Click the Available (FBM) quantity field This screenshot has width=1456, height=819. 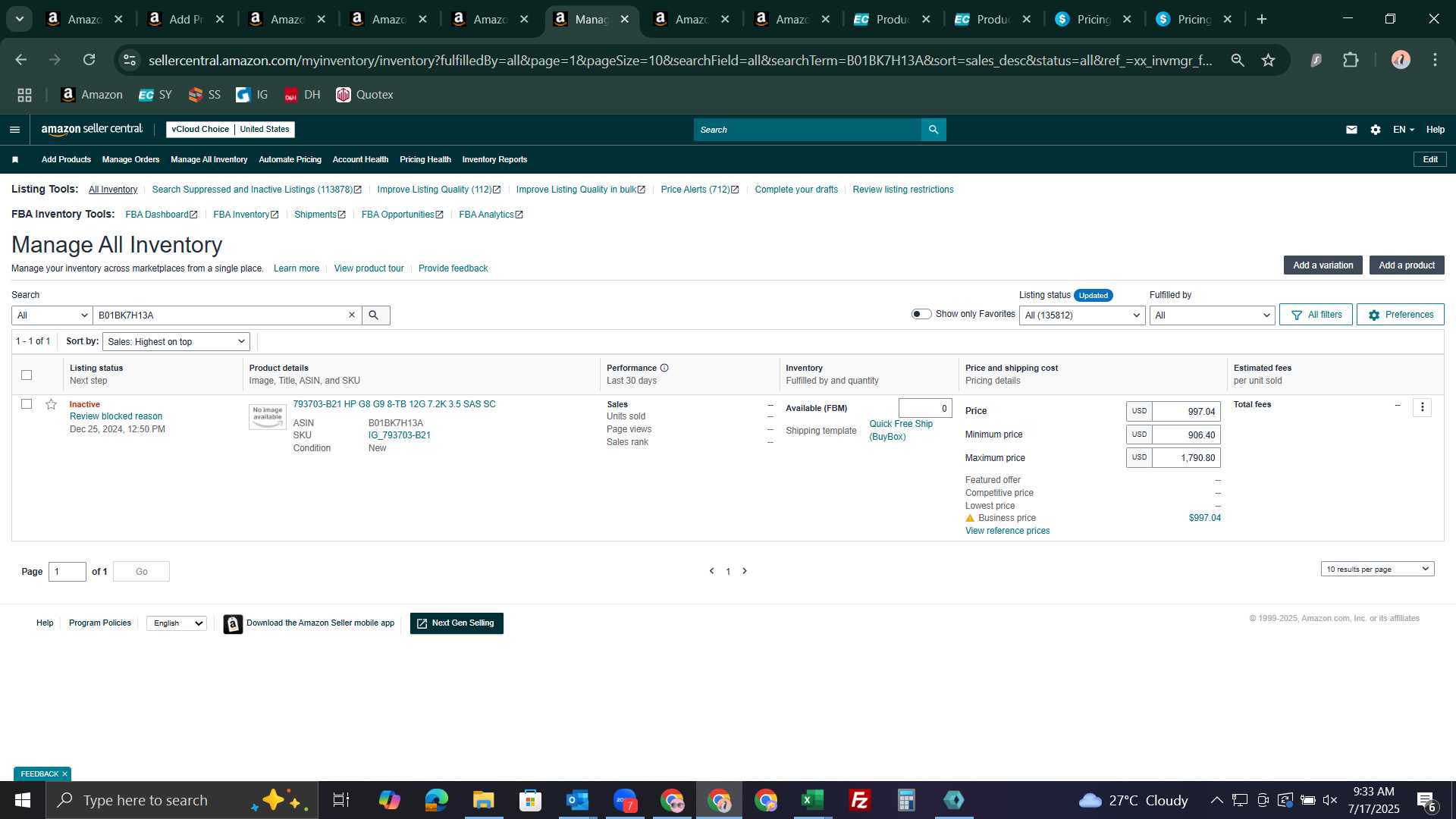point(925,408)
